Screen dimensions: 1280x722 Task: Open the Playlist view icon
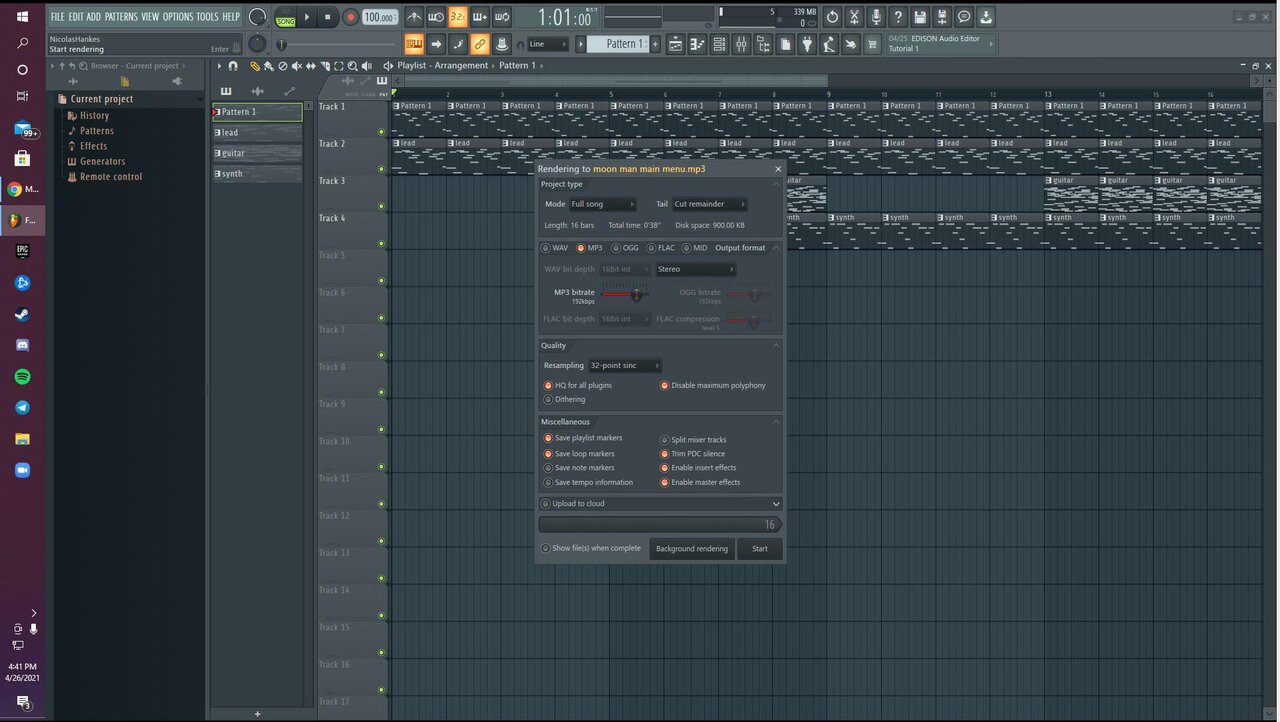pyautogui.click(x=675, y=44)
